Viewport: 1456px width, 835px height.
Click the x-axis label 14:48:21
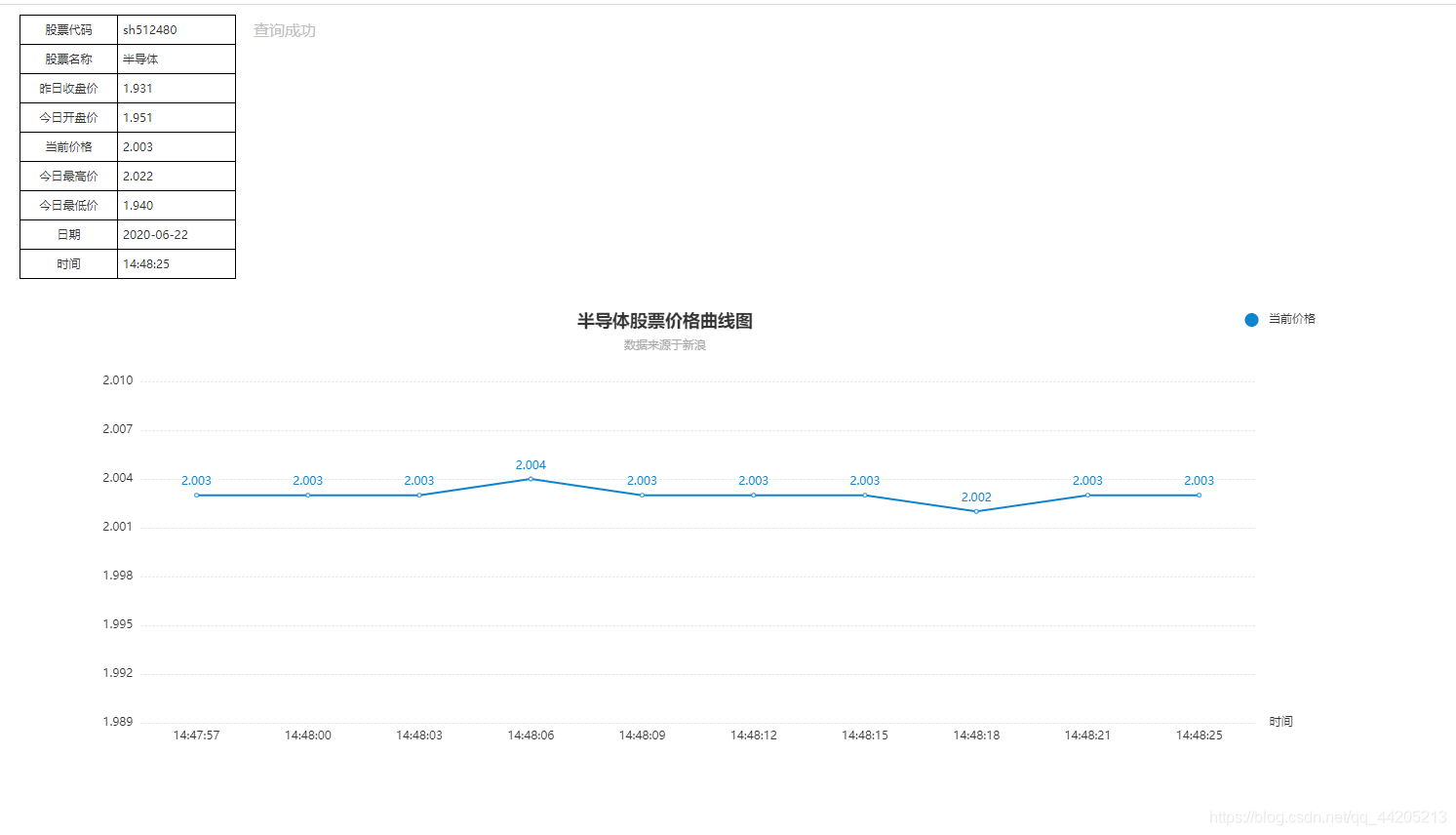pos(1087,736)
